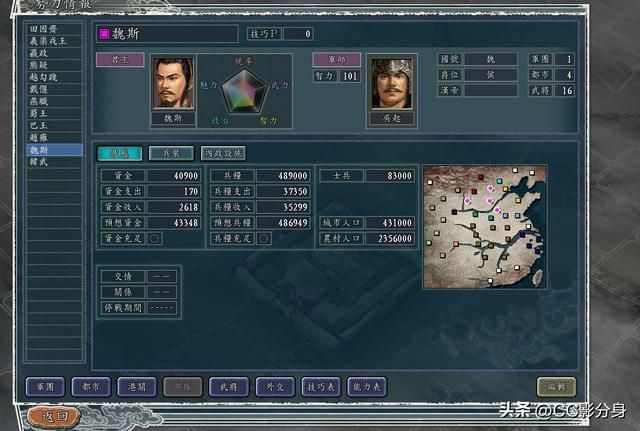Select 嬴政 in the force list
This screenshot has height=431, width=640.
tap(54, 53)
